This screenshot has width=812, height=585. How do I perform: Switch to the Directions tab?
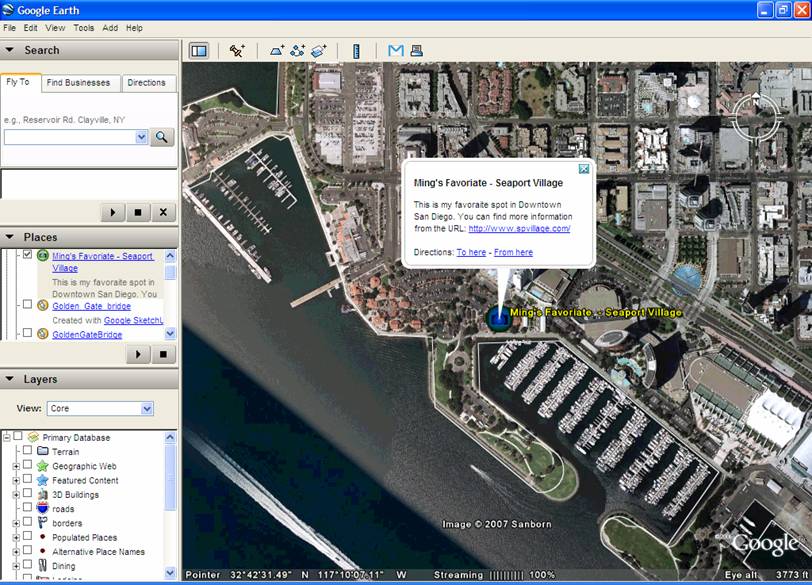pos(147,83)
